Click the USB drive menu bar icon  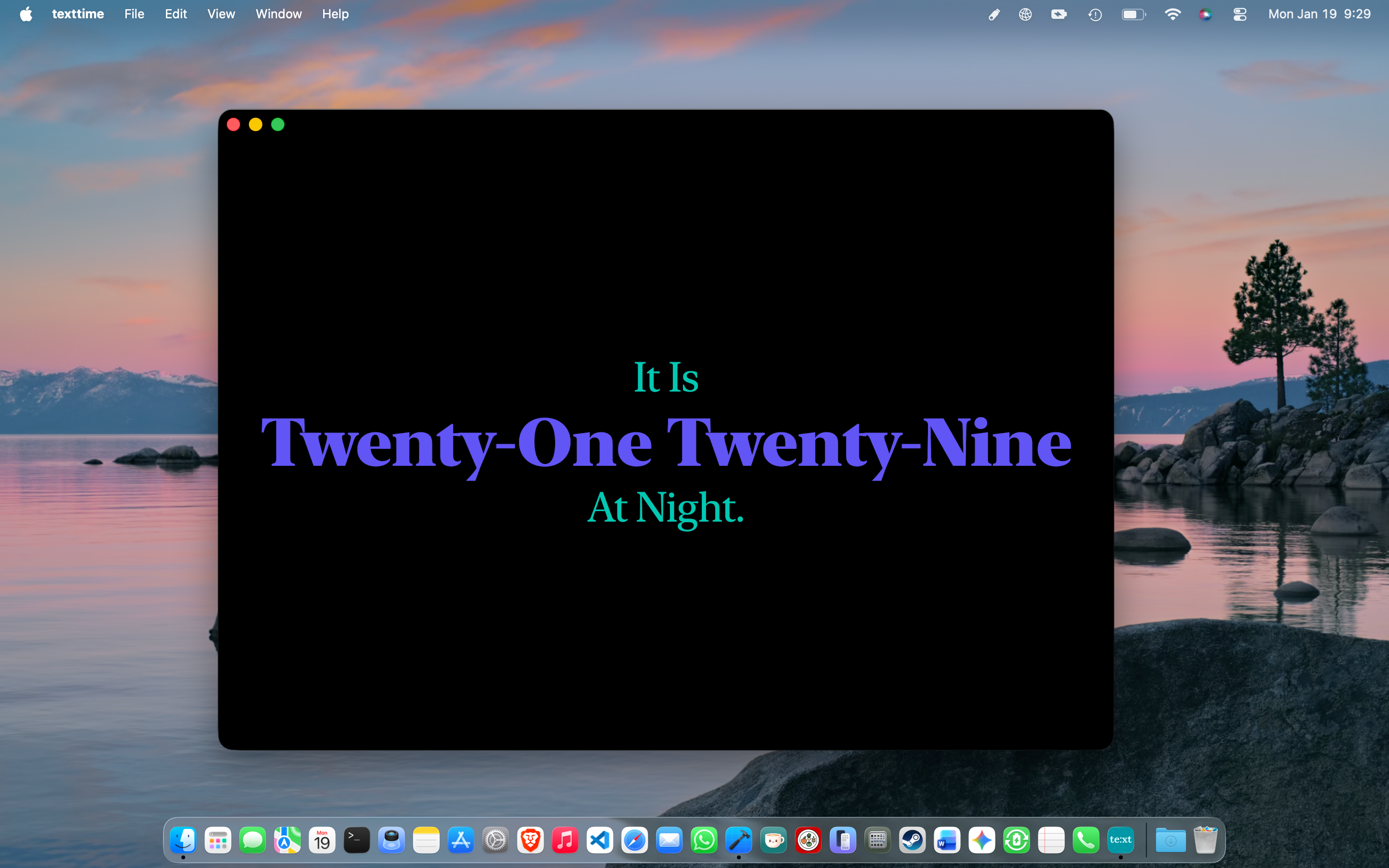[994, 14]
